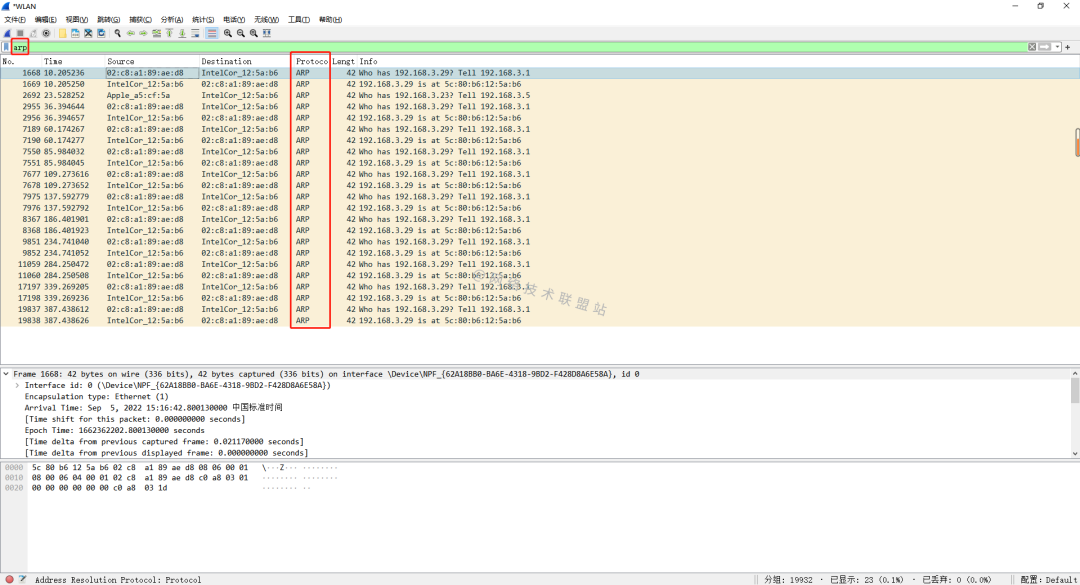Image resolution: width=1080 pixels, height=585 pixels.
Task: Sort by Protocol column header
Action: click(311, 61)
